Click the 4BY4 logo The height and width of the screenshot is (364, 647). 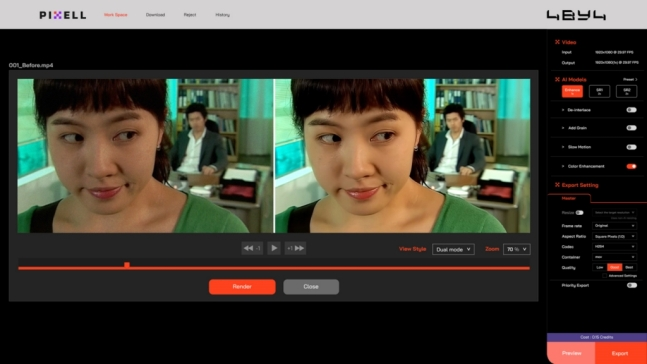coord(576,15)
